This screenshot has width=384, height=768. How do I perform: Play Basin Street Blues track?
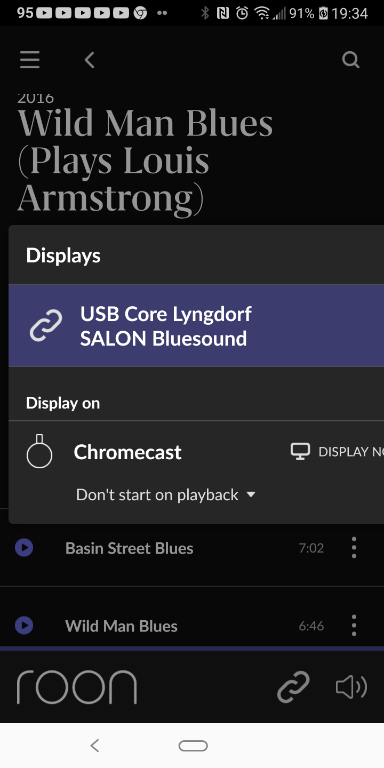24,548
